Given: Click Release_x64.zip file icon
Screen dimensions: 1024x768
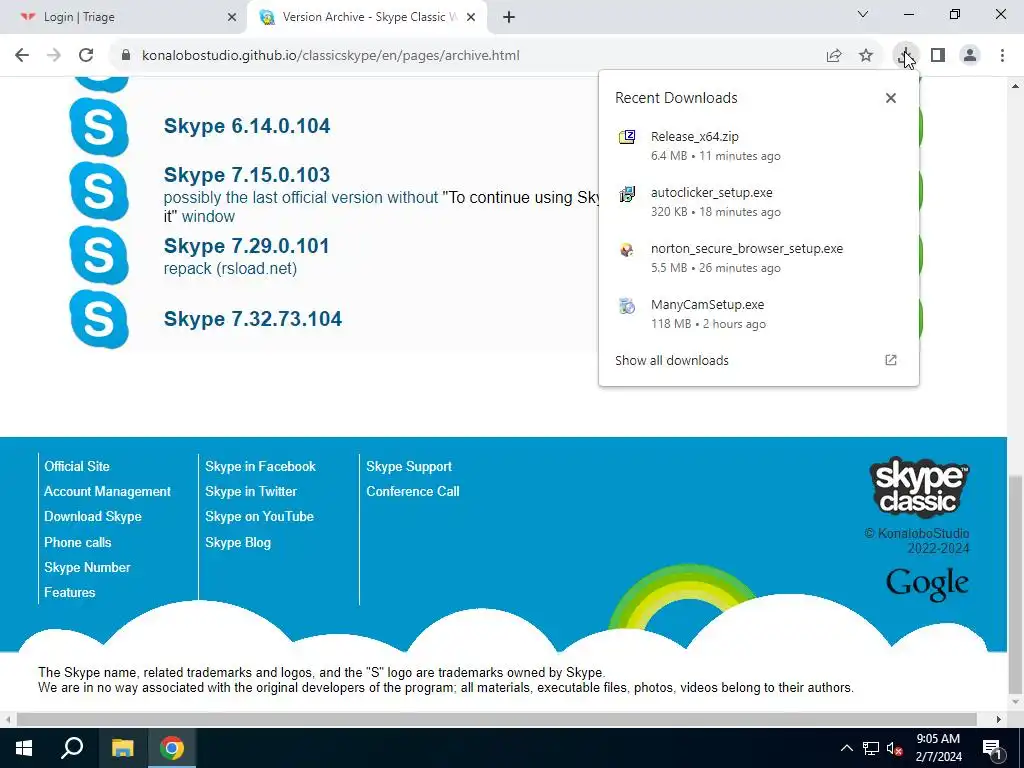Looking at the screenshot, I should 627,136.
